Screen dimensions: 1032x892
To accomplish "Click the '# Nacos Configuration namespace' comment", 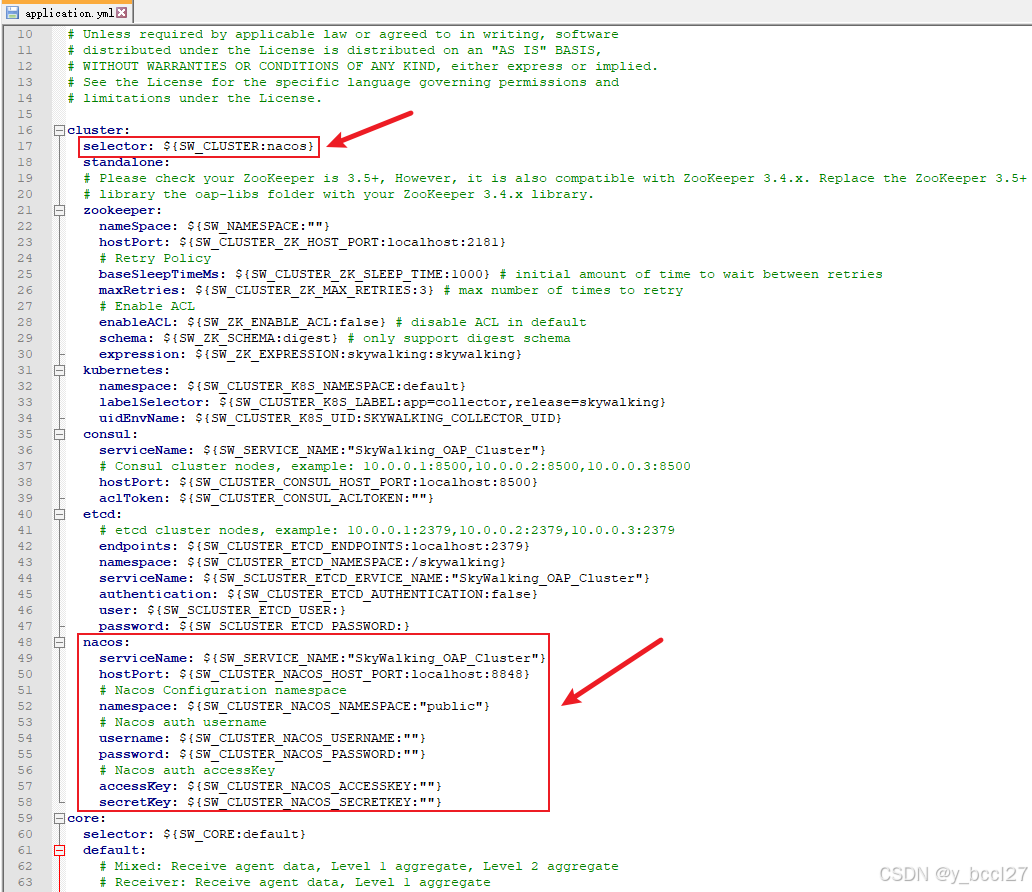I will [x=222, y=691].
